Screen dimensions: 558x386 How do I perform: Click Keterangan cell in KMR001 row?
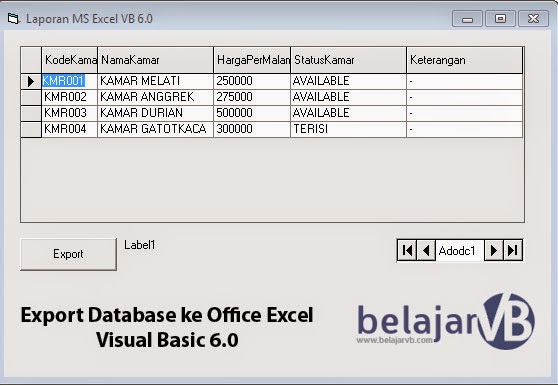click(465, 81)
